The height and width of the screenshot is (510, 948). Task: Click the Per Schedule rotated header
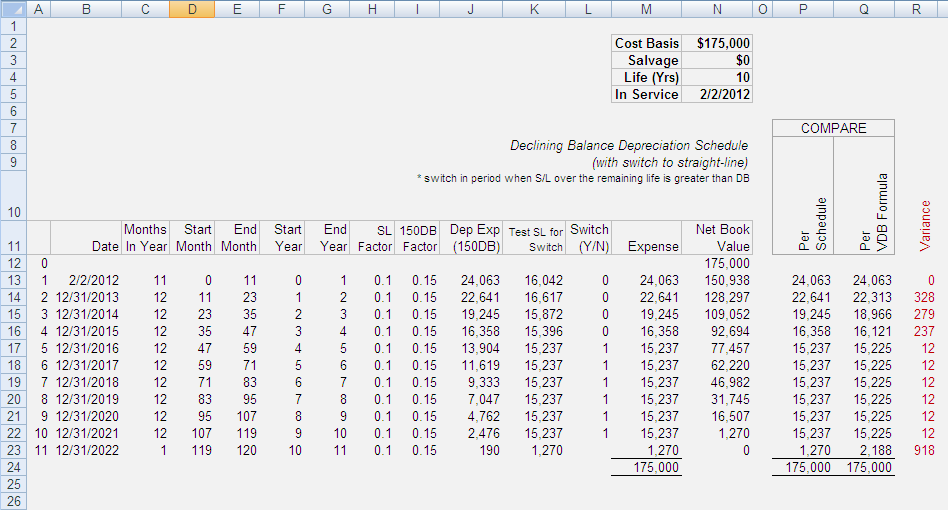[812, 224]
